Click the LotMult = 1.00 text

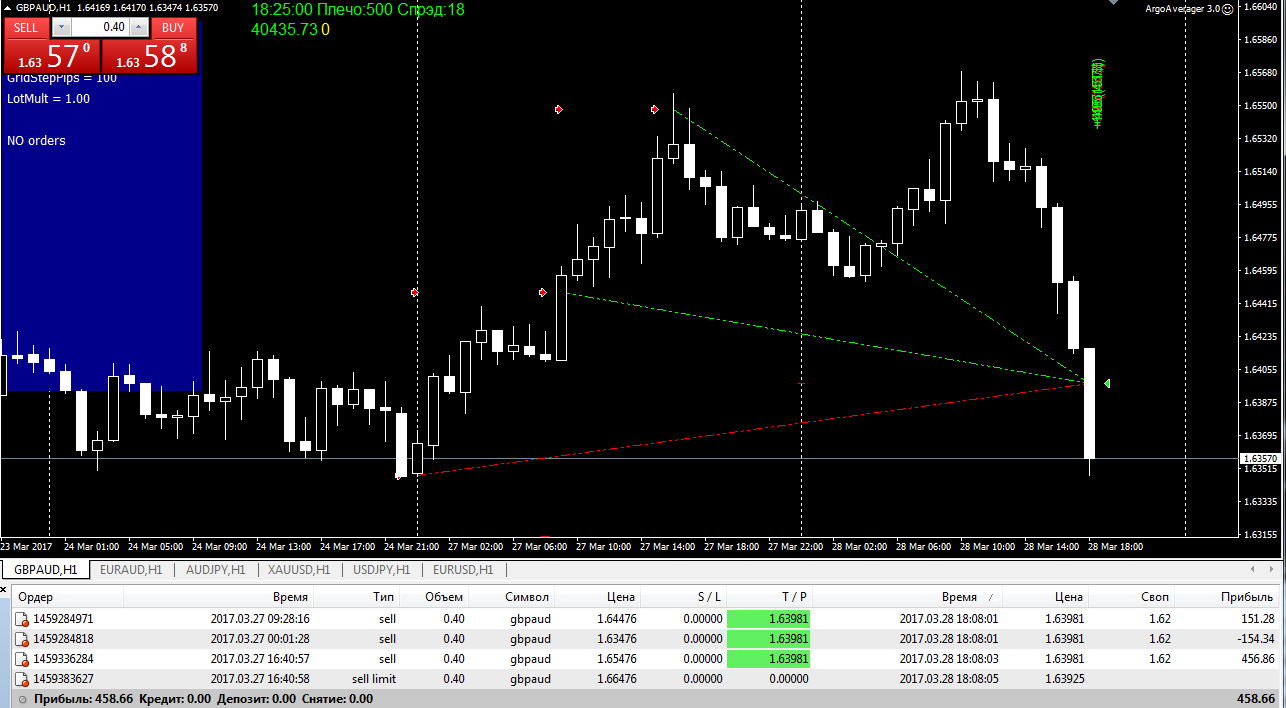pos(48,99)
